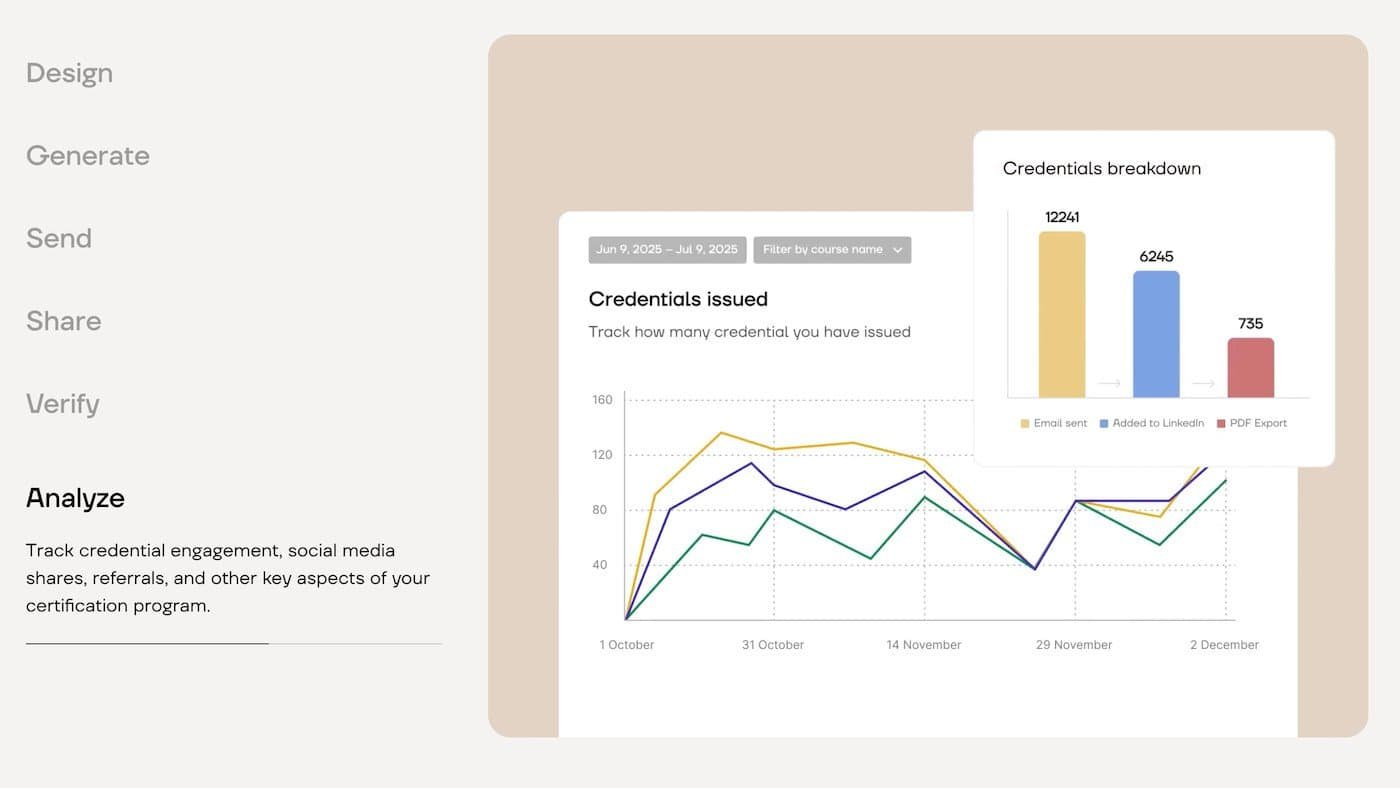Select the Design section in the sidebar
The width and height of the screenshot is (1400, 788).
[69, 72]
